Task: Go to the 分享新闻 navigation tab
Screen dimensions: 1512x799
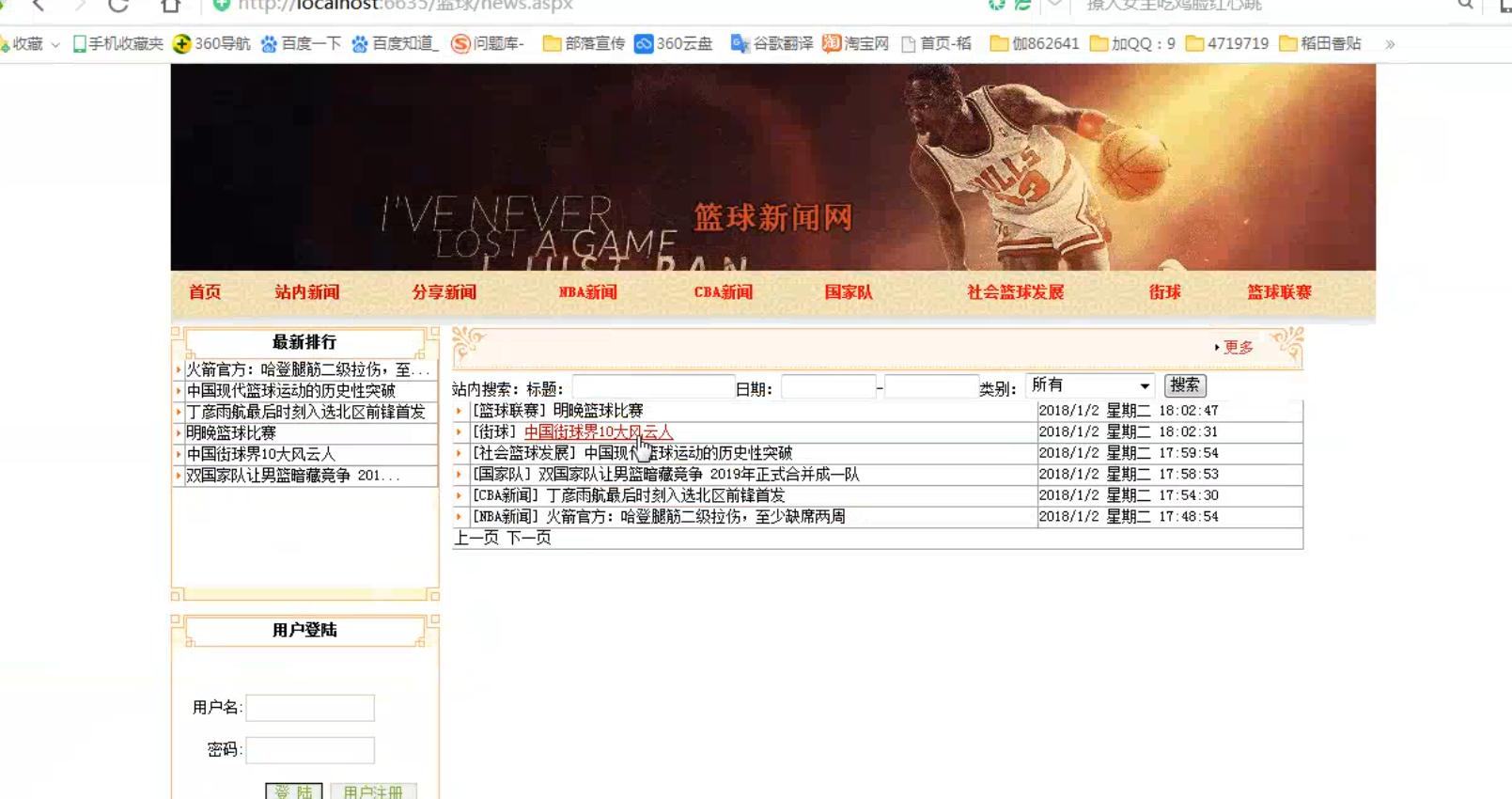Action: pyautogui.click(x=444, y=292)
